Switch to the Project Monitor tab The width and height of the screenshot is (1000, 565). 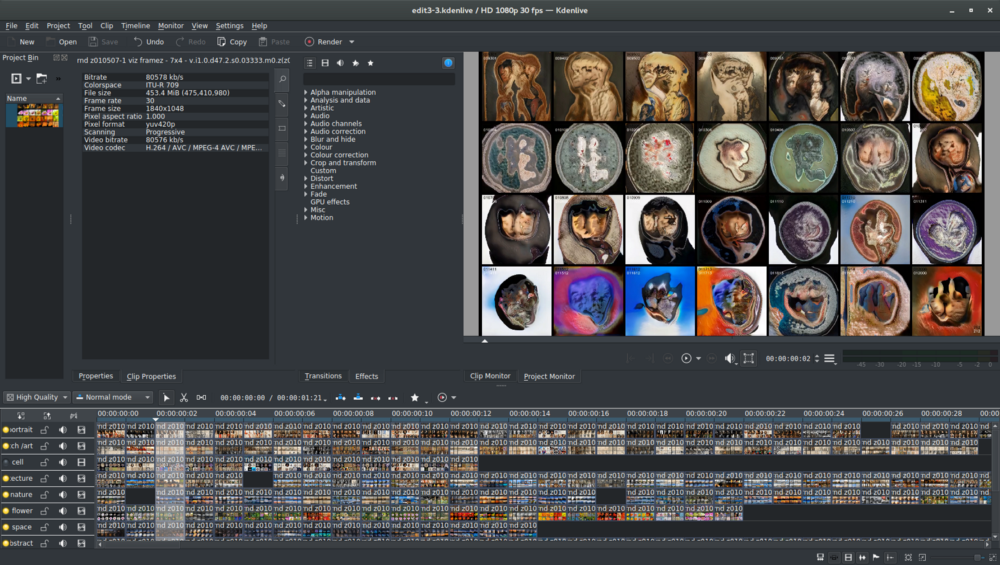[549, 376]
